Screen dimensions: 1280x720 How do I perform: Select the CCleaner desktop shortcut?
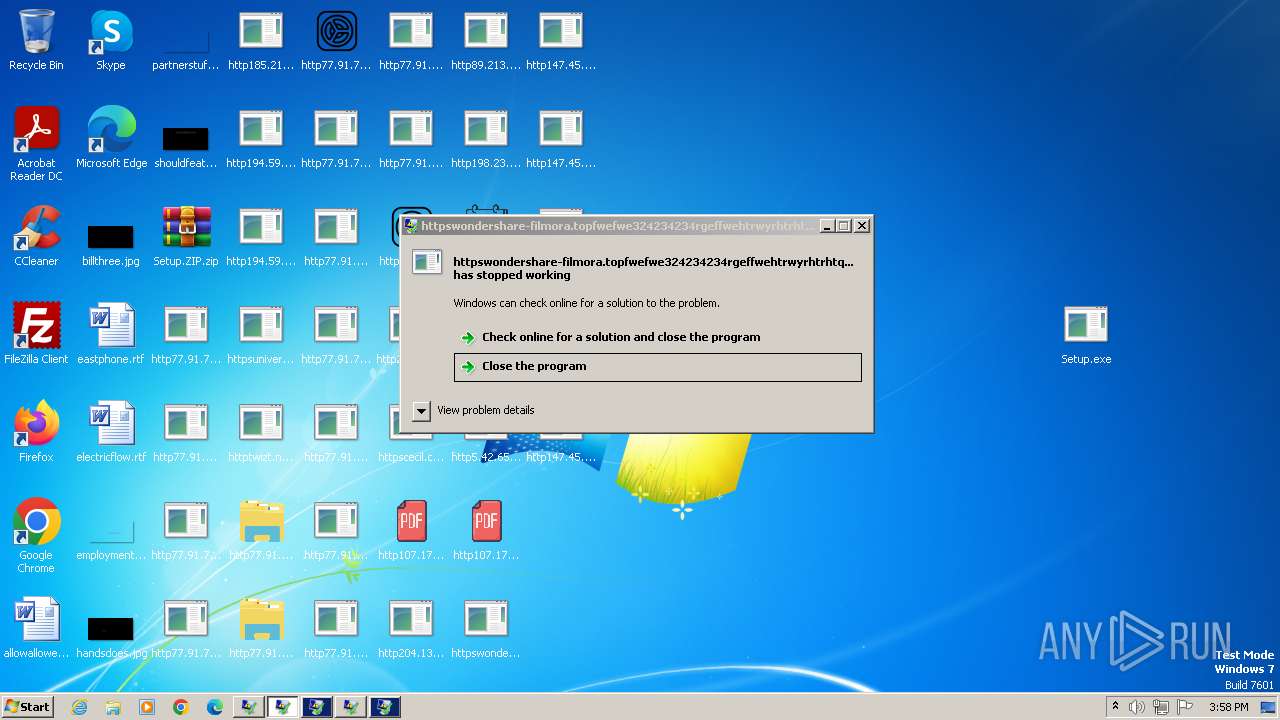[x=36, y=237]
